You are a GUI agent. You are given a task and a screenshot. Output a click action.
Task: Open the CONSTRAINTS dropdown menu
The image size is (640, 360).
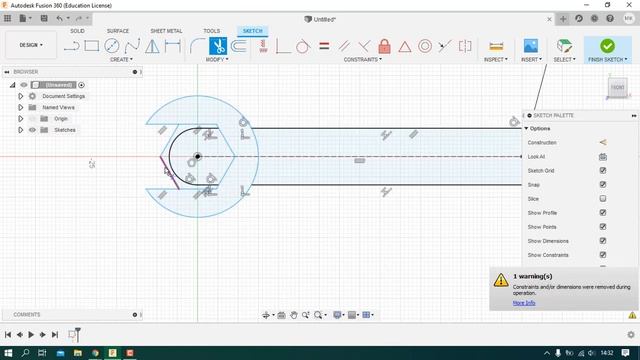coord(362,60)
